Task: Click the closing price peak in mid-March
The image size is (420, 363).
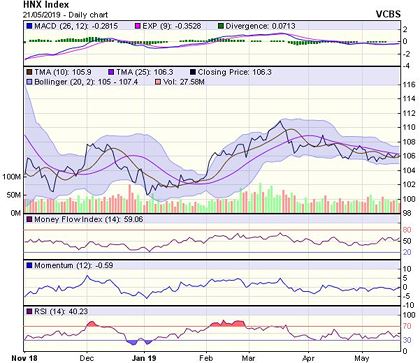Action: click(x=280, y=121)
